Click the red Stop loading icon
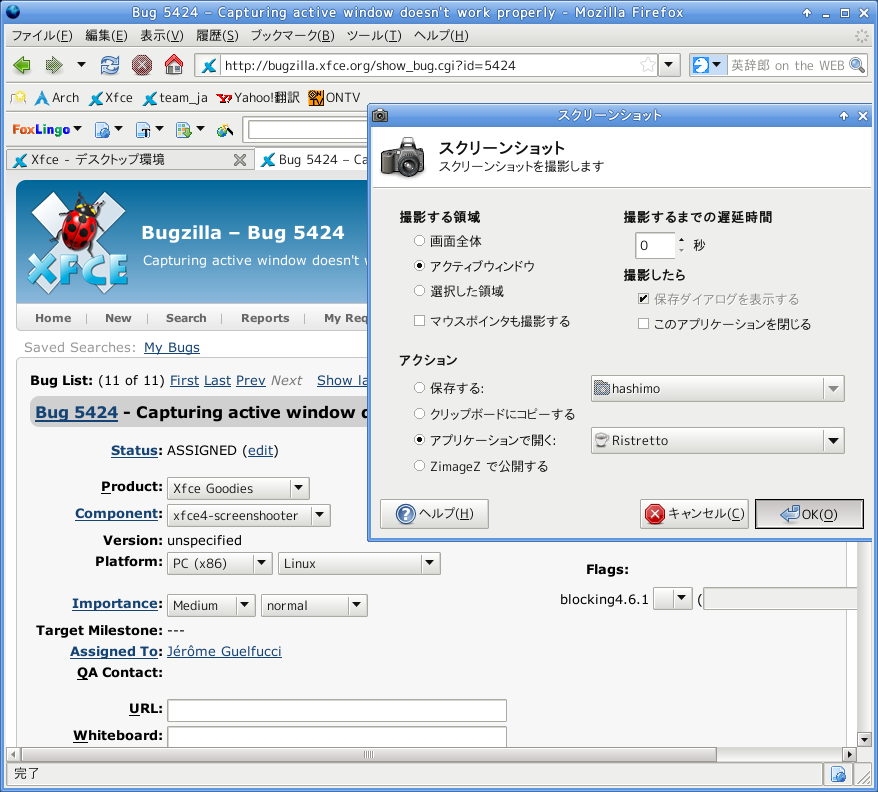 [142, 65]
